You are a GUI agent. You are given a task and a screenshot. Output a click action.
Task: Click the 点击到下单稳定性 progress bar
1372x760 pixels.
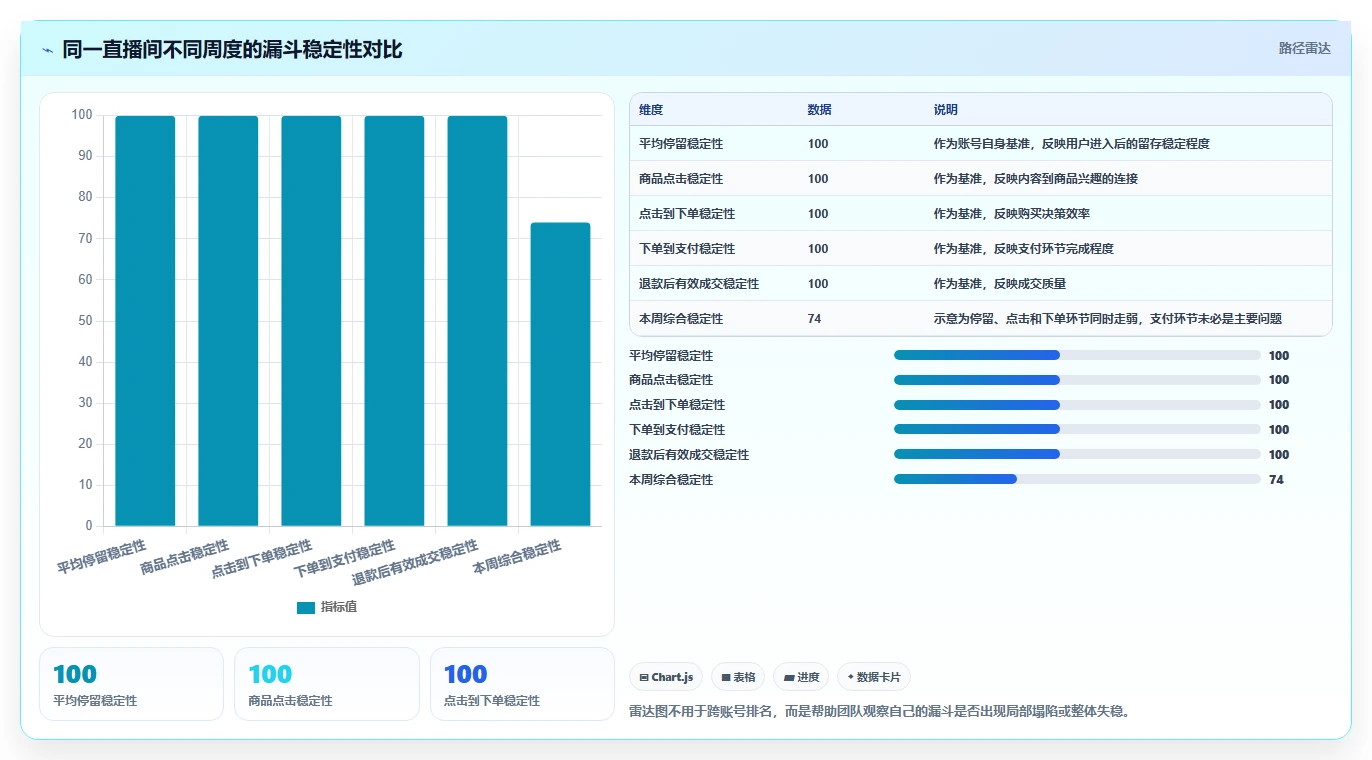click(x=1077, y=405)
